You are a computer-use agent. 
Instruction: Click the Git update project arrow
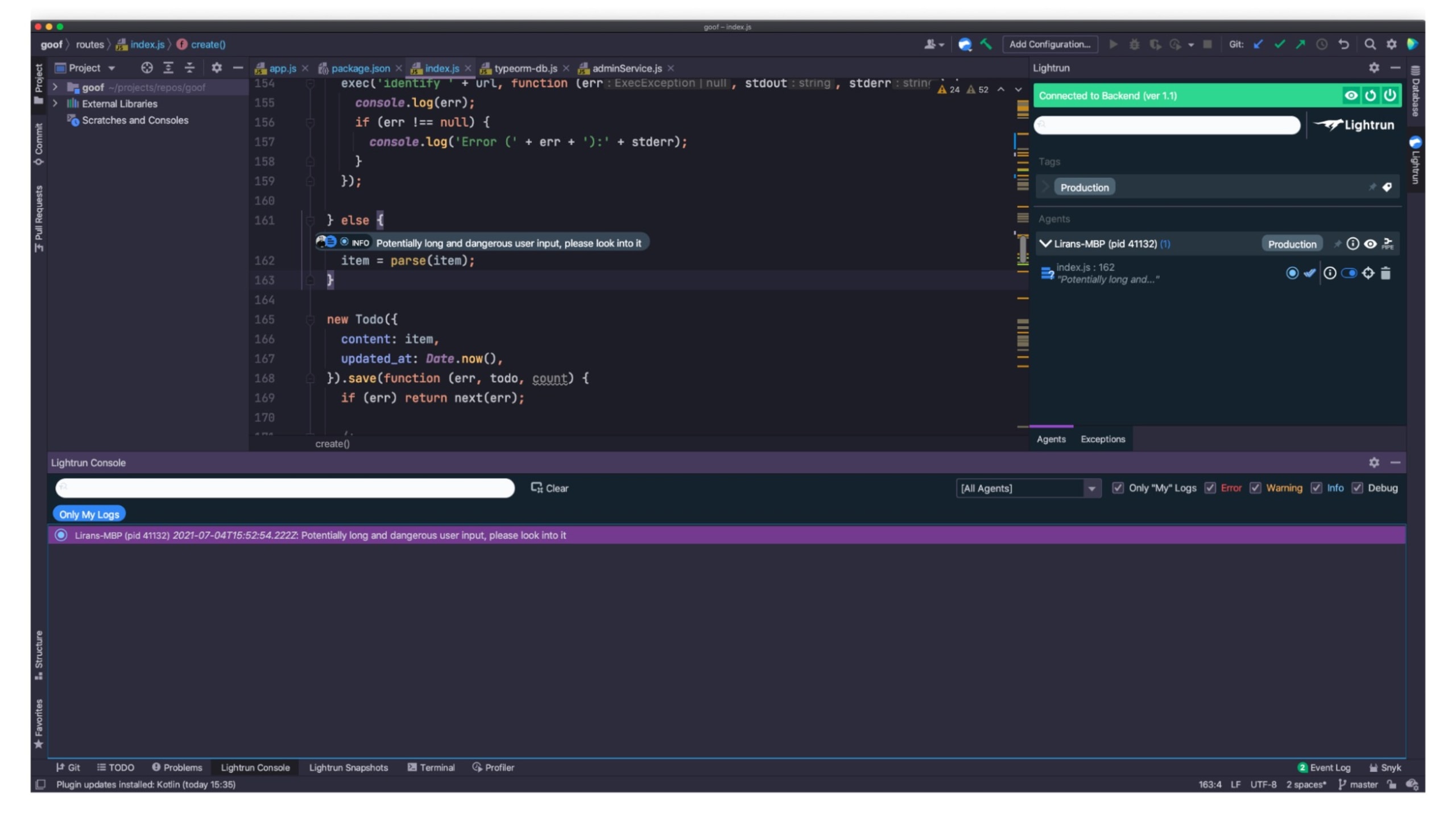click(1258, 44)
